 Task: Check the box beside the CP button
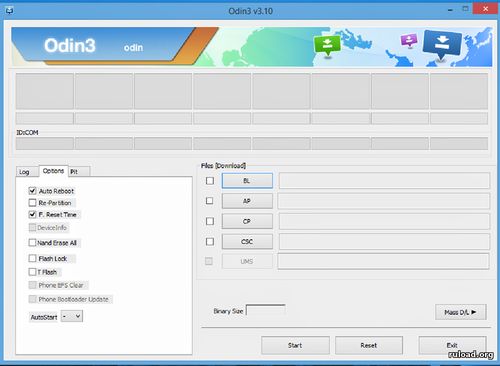[210, 221]
